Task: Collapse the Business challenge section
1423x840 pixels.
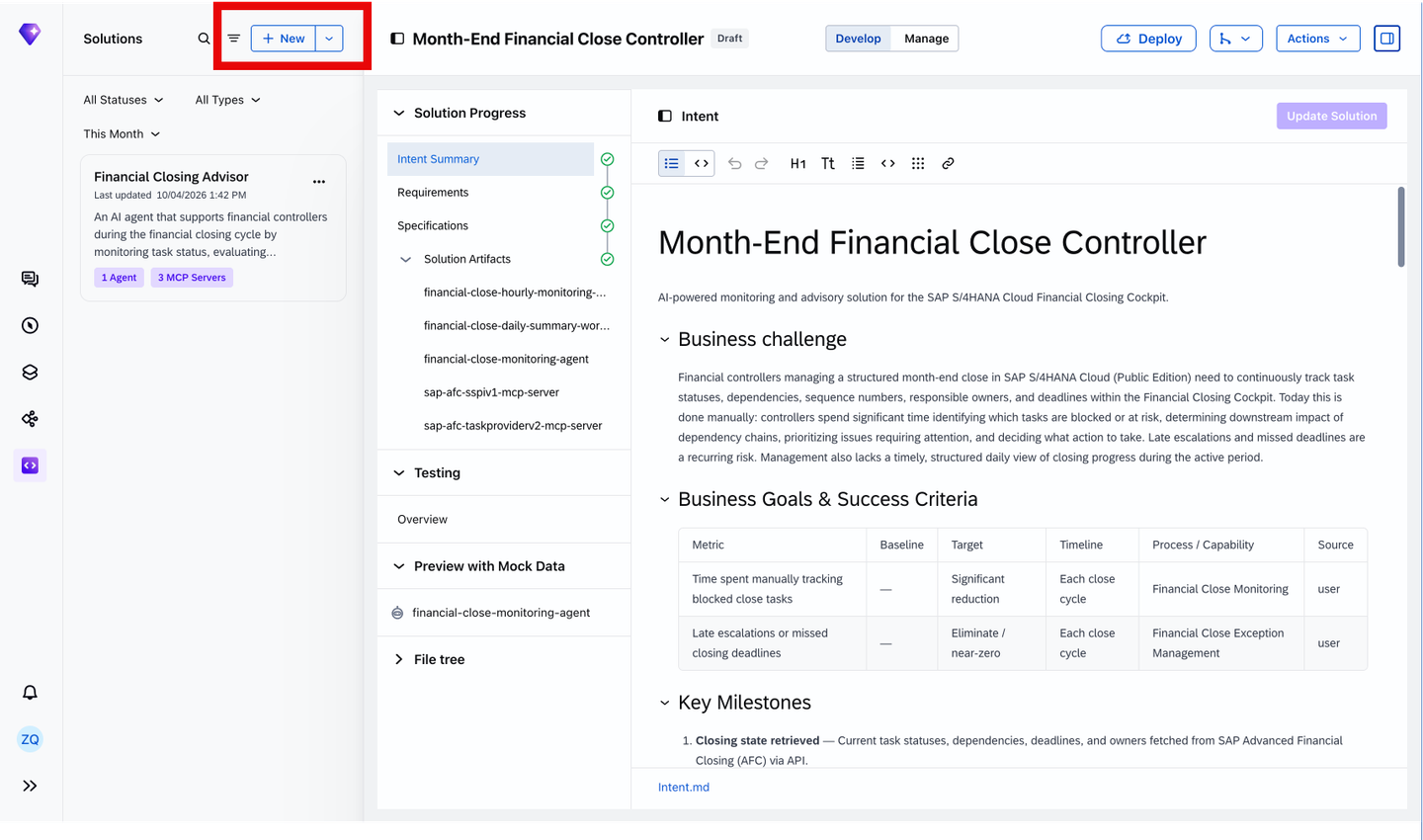Action: 665,339
